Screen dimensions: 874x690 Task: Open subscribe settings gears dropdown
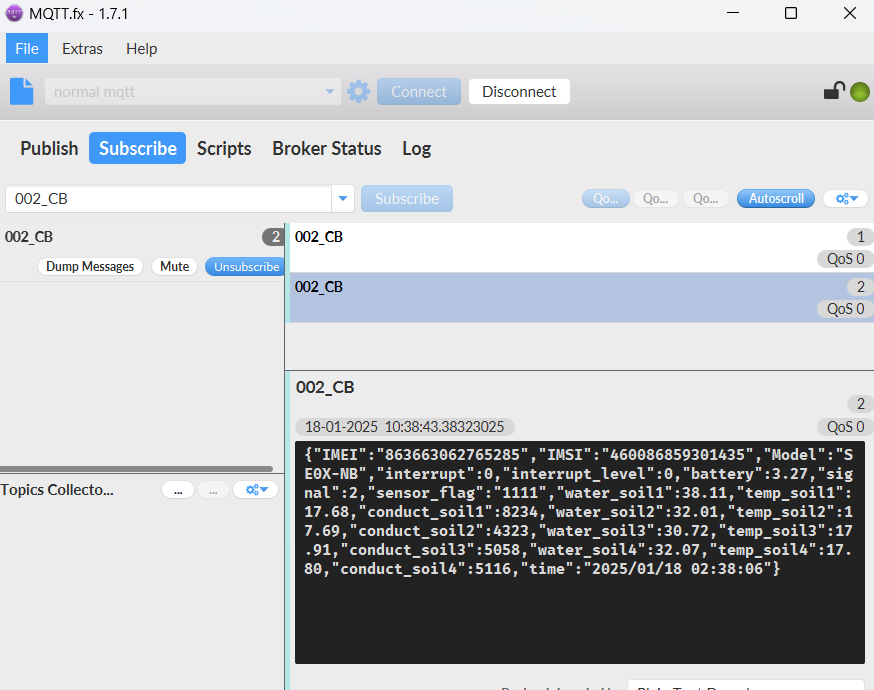846,198
